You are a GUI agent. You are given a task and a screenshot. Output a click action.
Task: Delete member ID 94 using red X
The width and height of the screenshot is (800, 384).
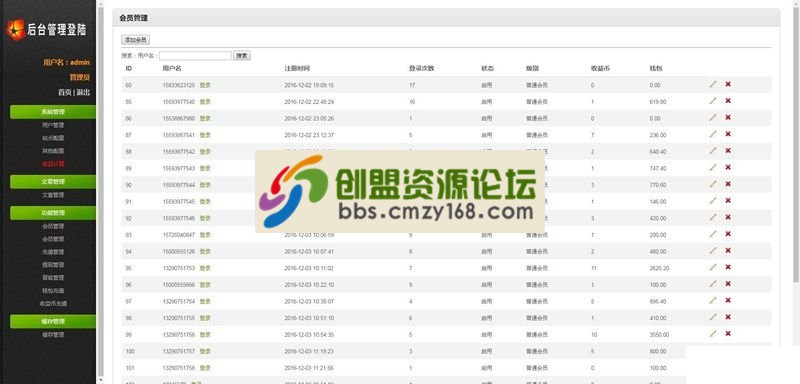728,250
